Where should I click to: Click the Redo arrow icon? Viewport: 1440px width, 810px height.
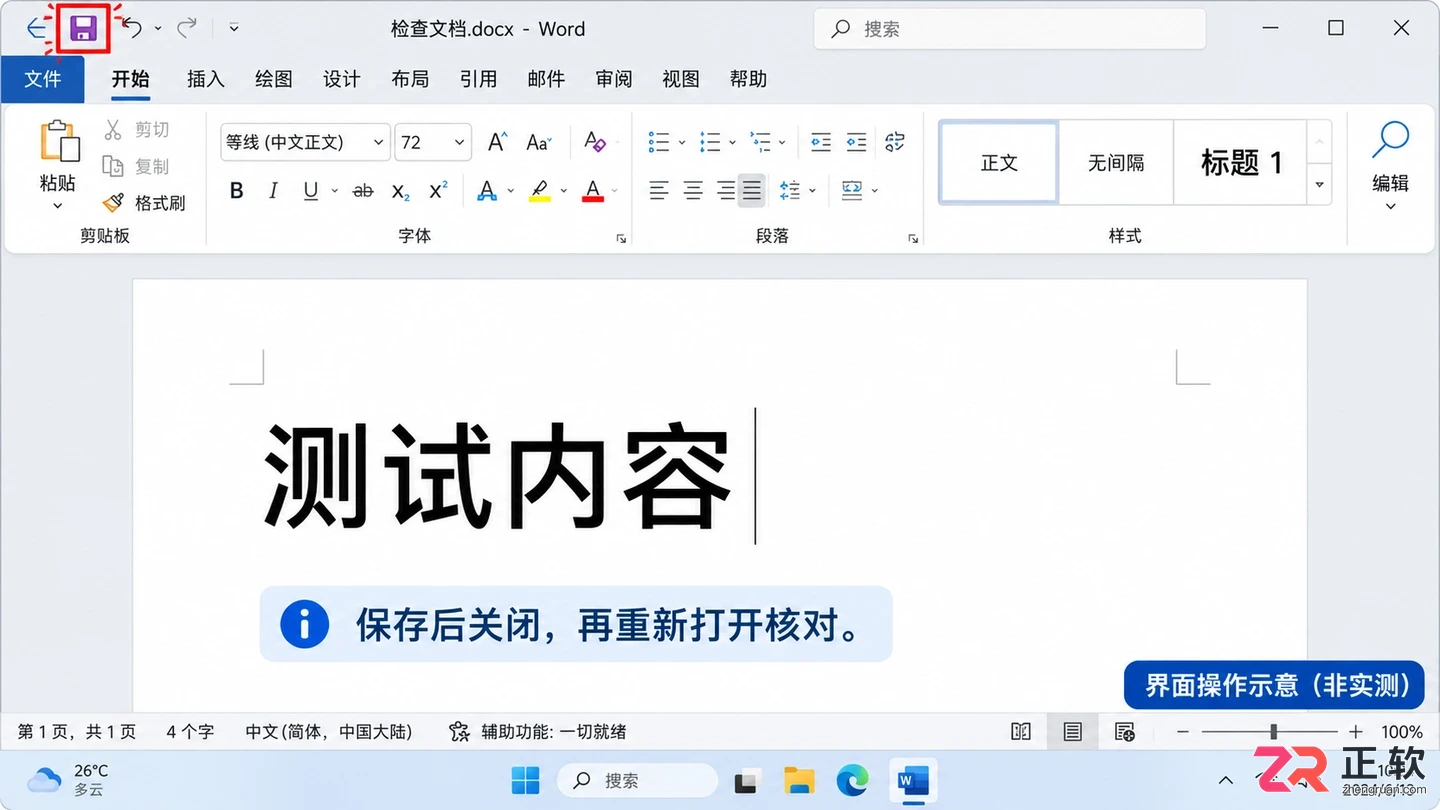point(187,28)
